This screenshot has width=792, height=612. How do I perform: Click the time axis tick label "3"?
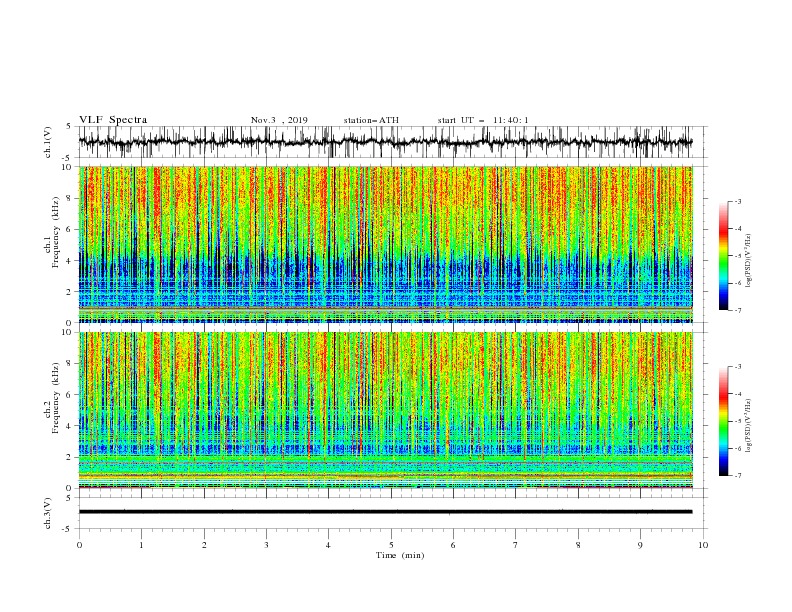coord(266,545)
